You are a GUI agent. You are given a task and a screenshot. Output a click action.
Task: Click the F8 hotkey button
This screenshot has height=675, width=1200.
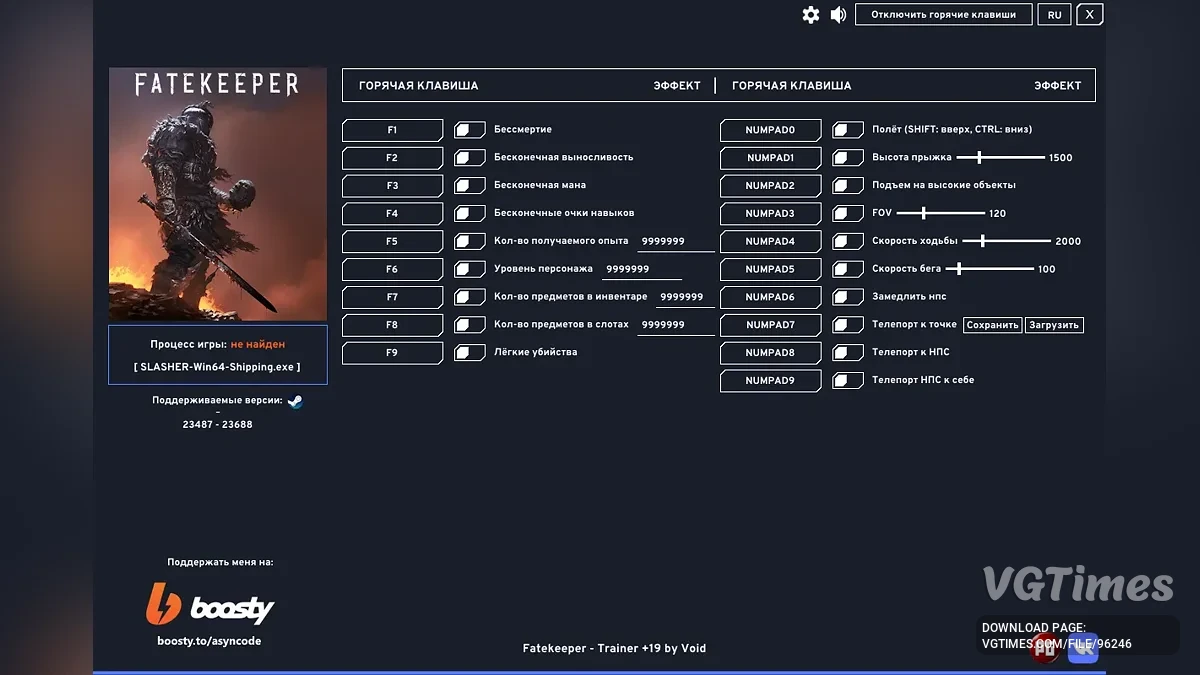393,325
